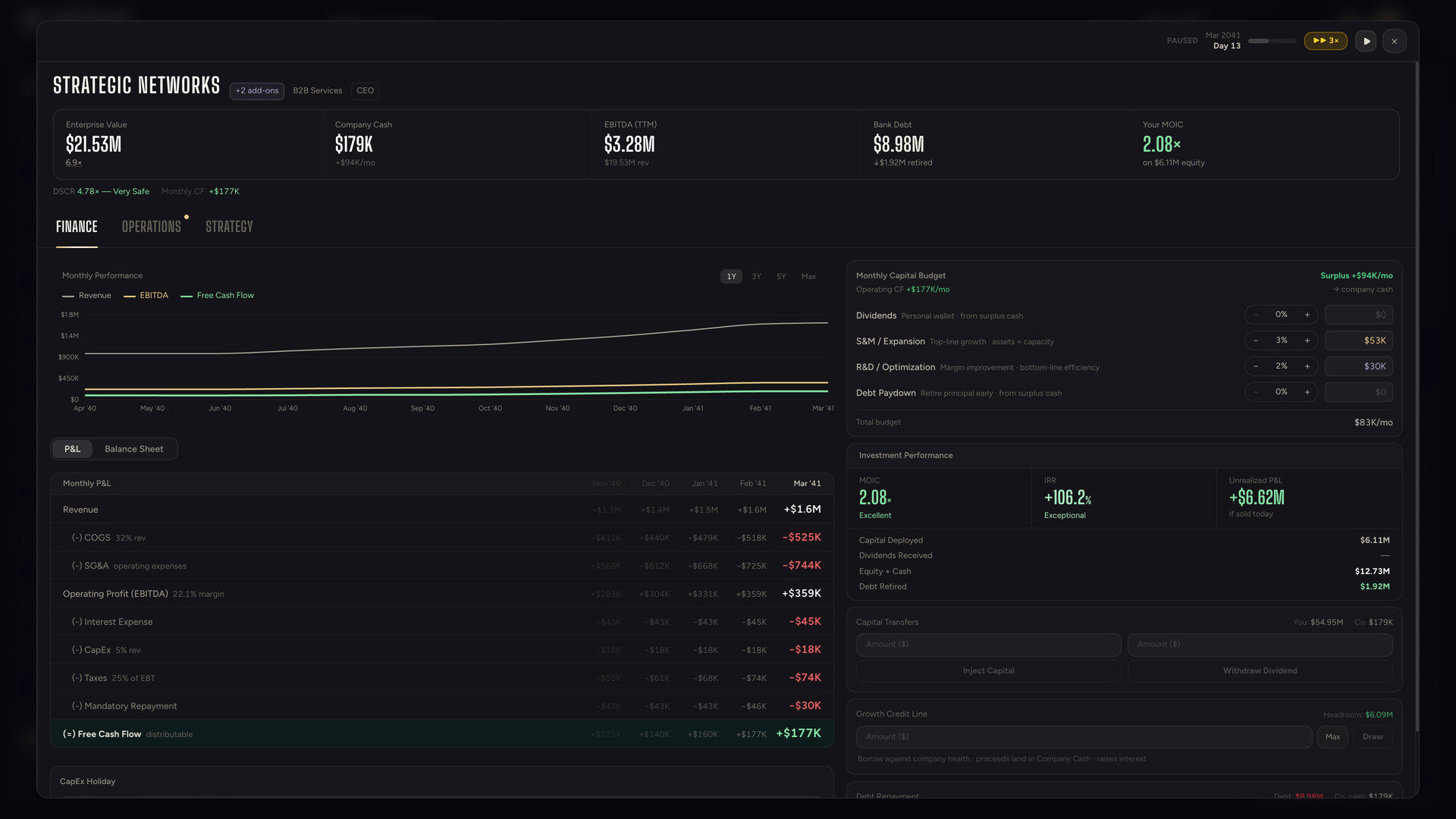Screen dimensions: 1456x819
Task: Click the Draw credit button
Action: (x=1373, y=737)
